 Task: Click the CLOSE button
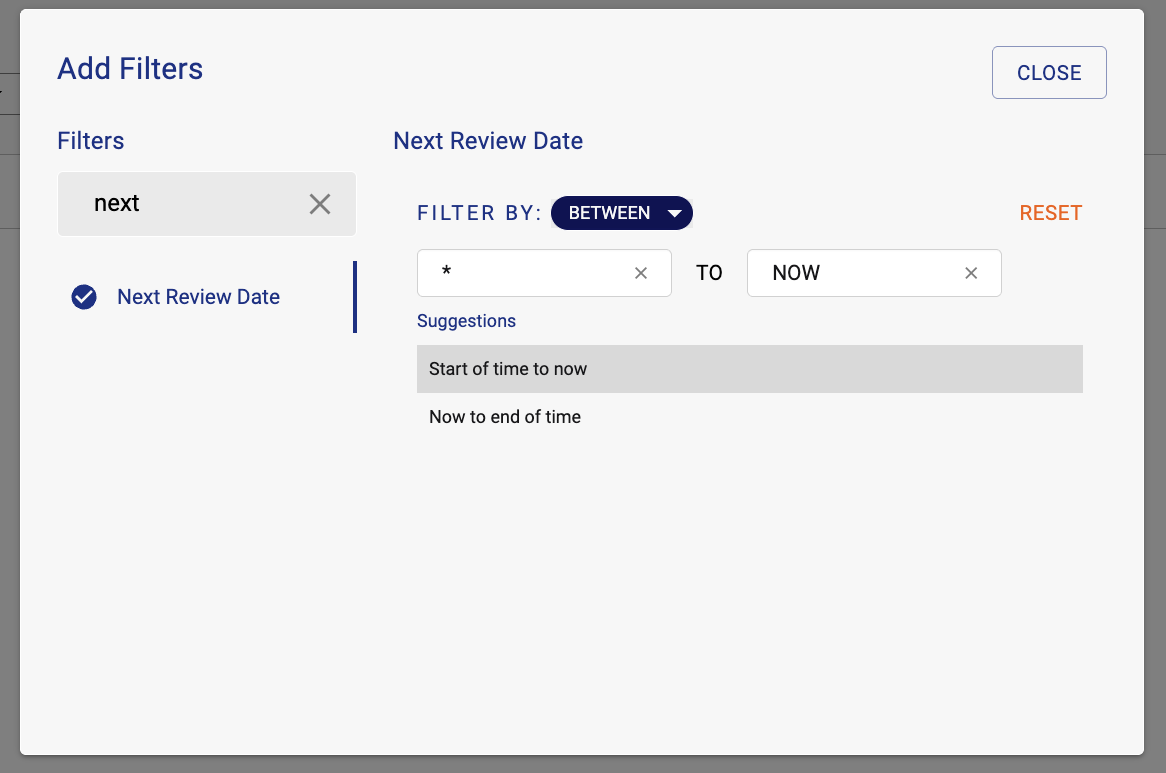(1049, 73)
